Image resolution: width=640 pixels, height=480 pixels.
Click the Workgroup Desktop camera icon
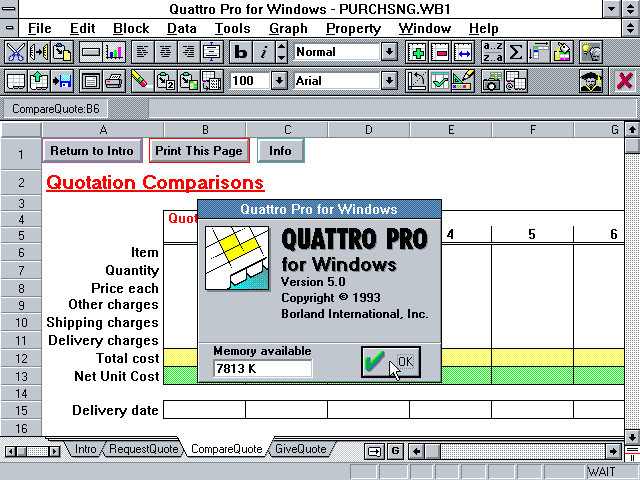click(493, 81)
